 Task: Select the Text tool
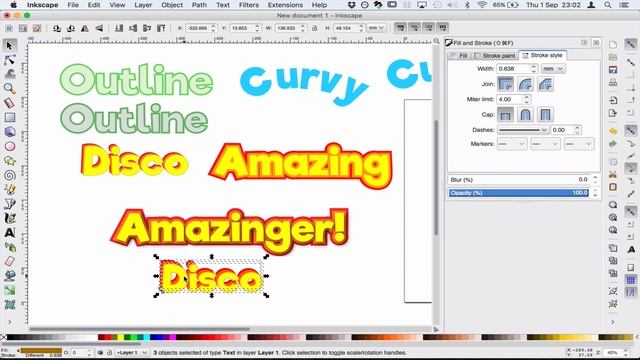10,233
